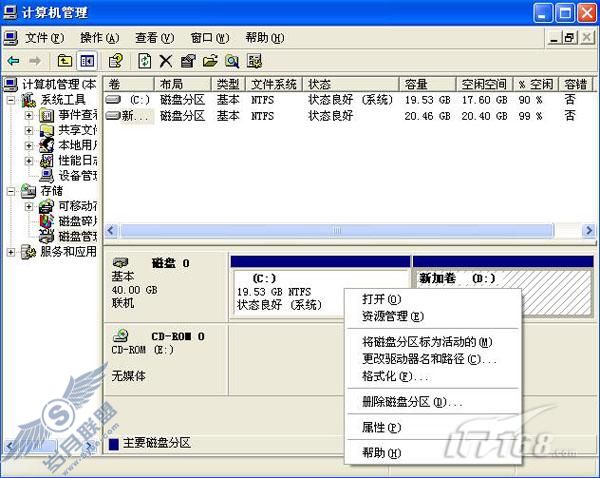Select the 本地用户 tree node

click(69, 145)
